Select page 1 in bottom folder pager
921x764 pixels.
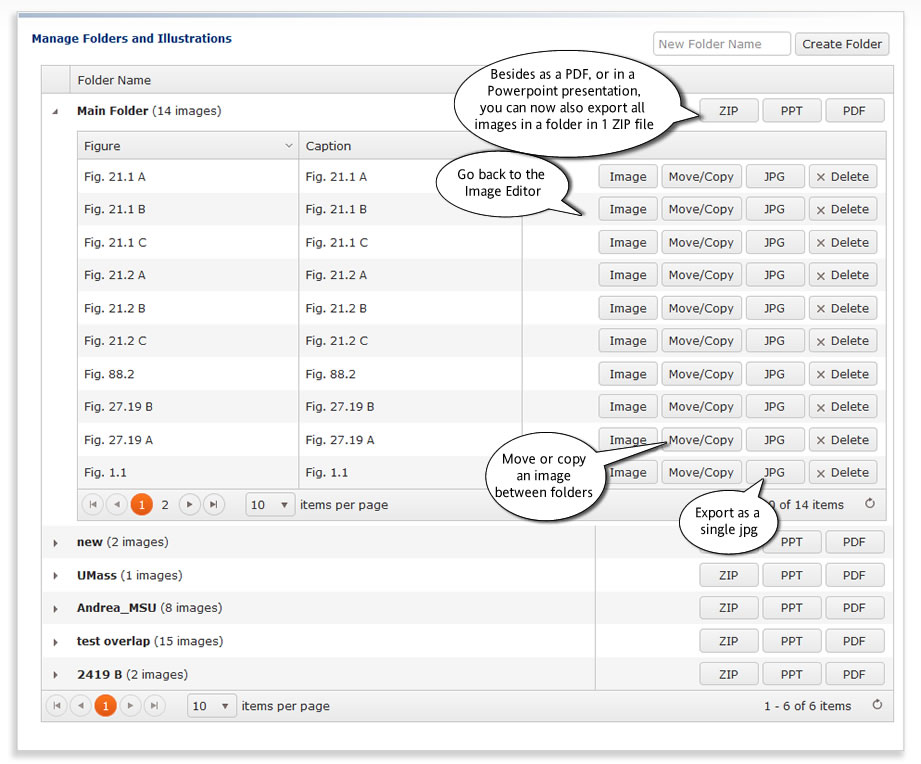(105, 706)
